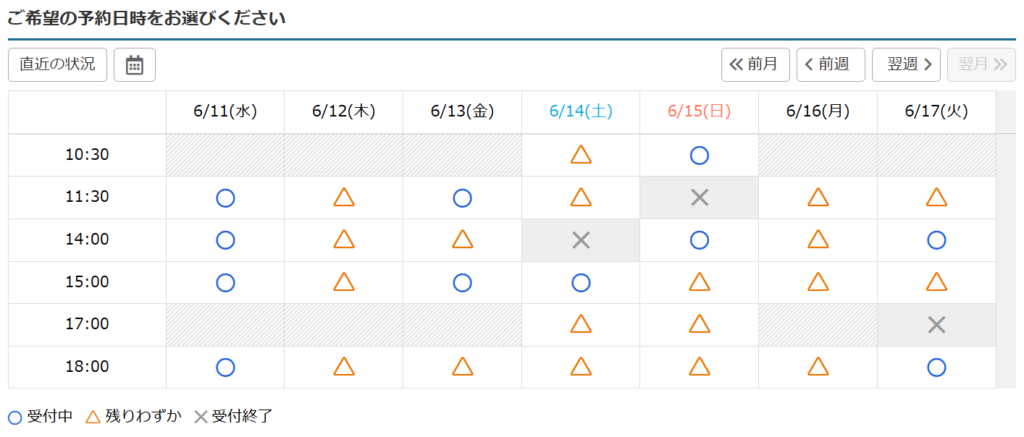Open the calendar date picker icon

[135, 65]
